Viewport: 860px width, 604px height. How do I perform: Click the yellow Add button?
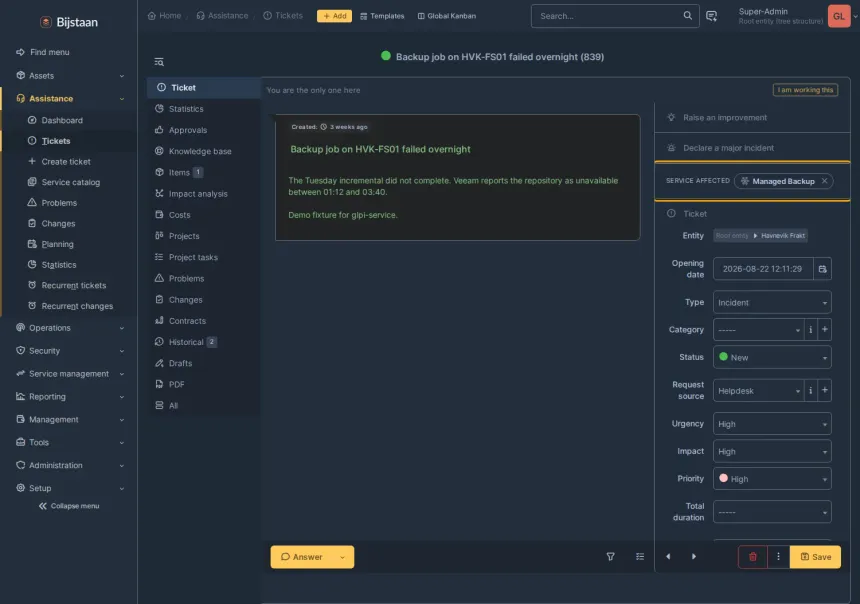(x=334, y=16)
